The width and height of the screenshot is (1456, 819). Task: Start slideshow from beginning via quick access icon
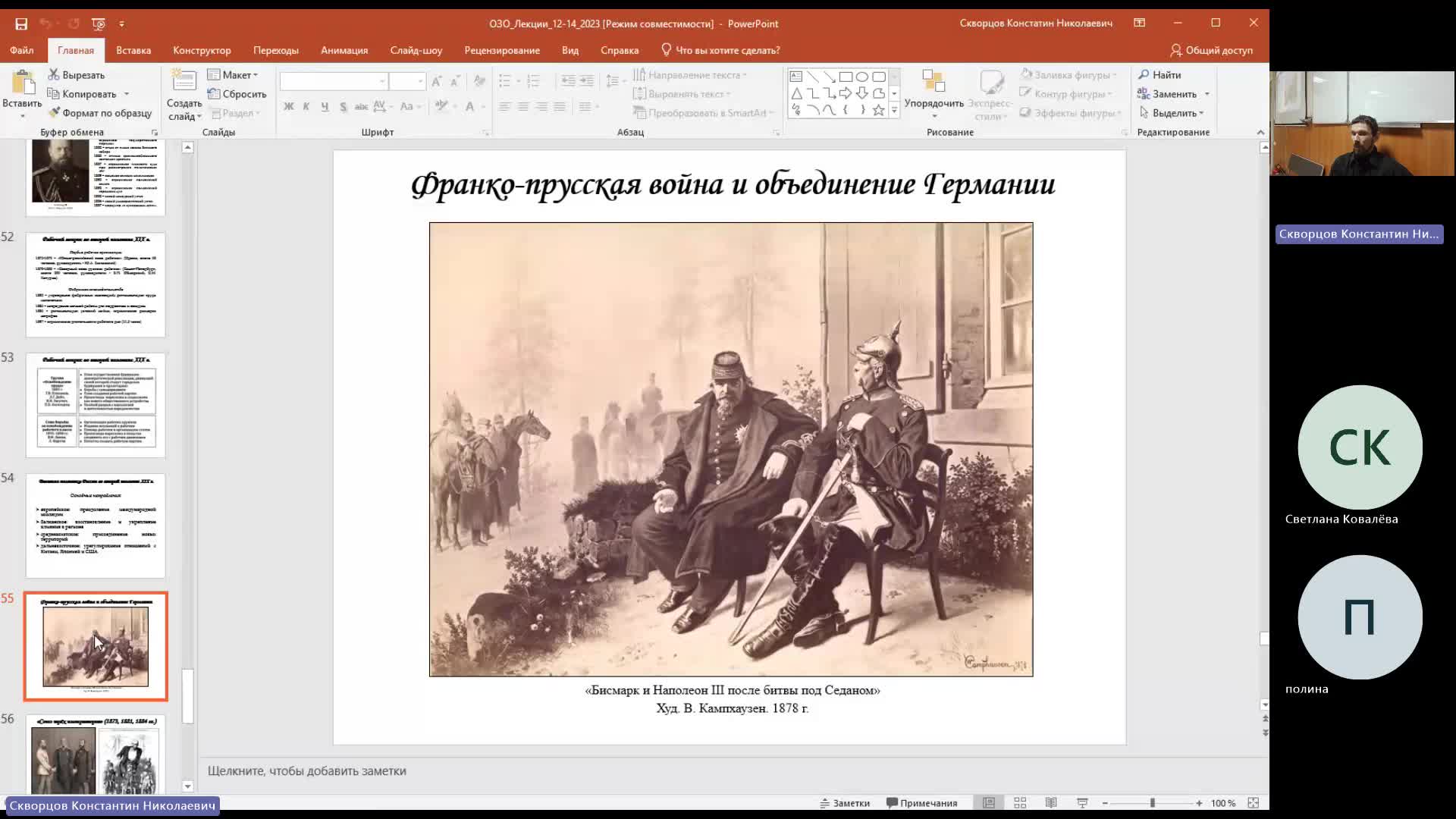click(99, 24)
